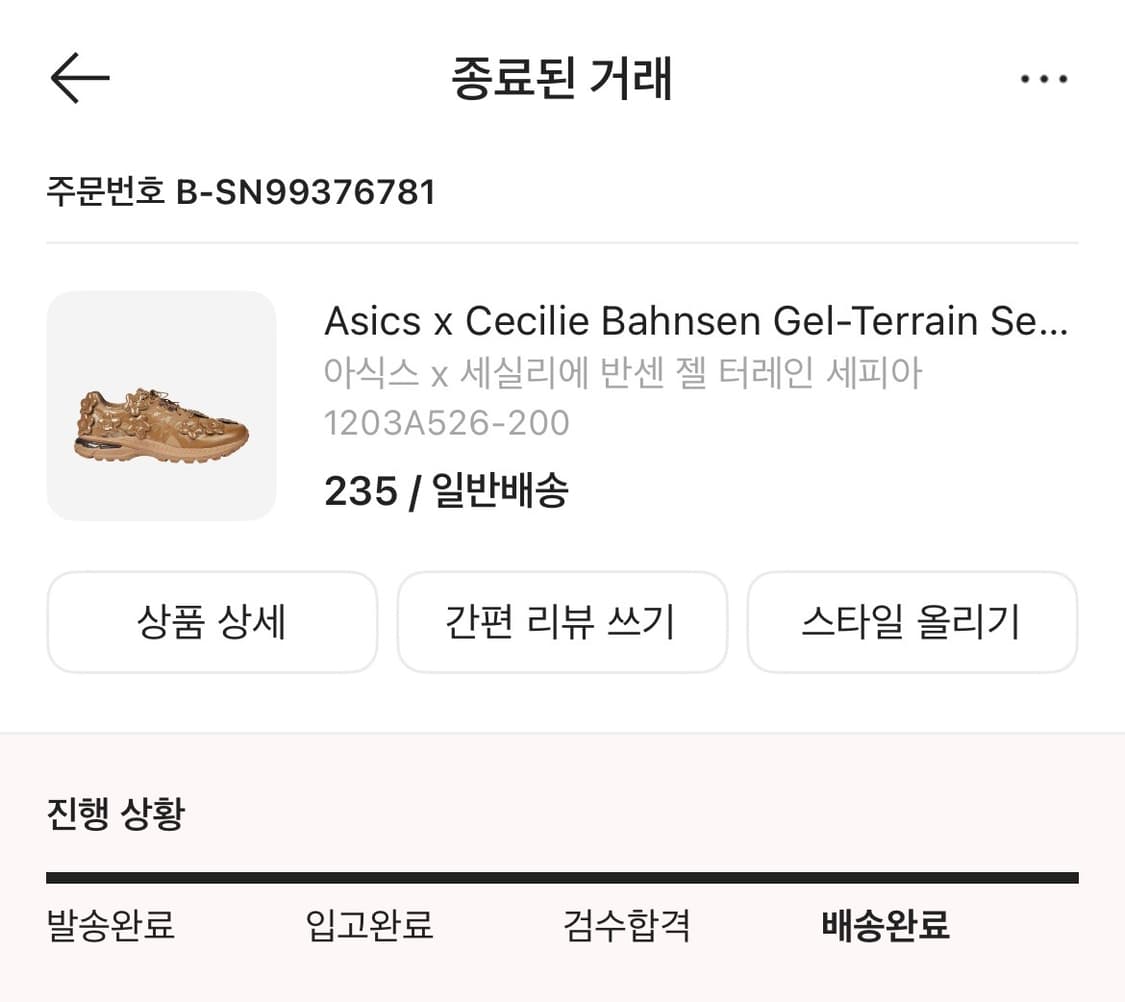Tap the 검수합격 progress step

[x=627, y=925]
